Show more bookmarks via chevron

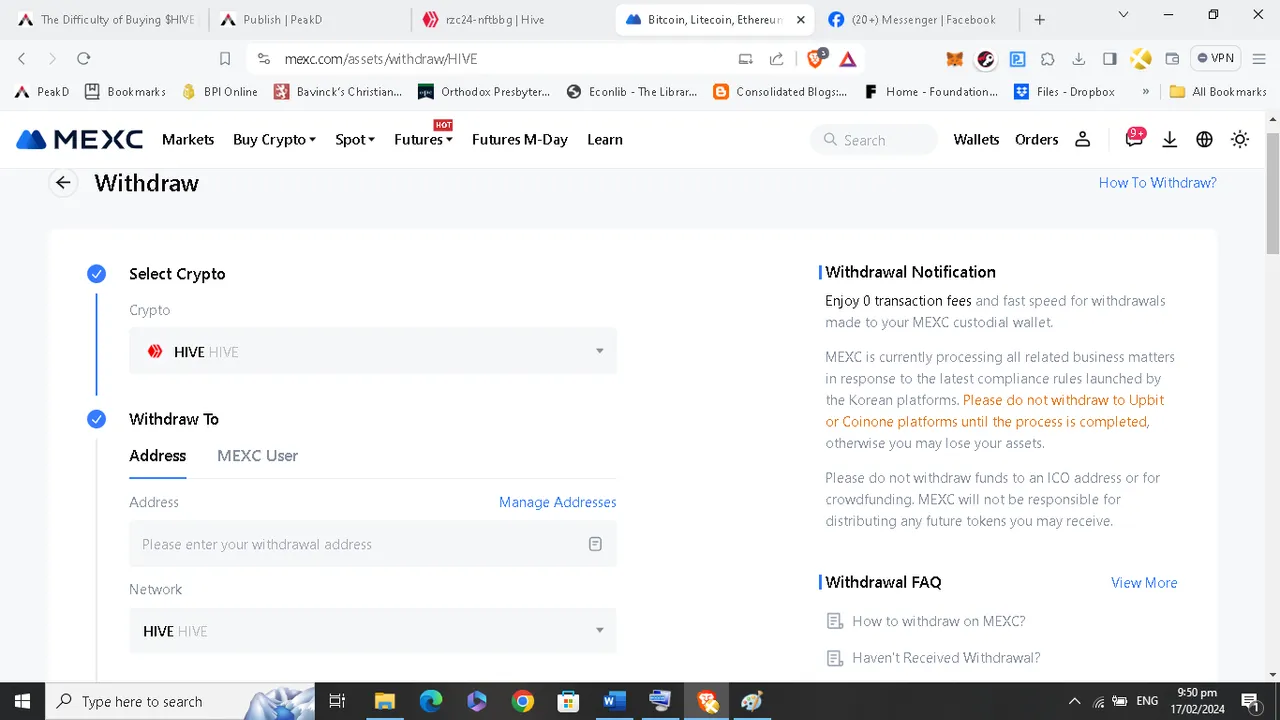pos(1145,91)
